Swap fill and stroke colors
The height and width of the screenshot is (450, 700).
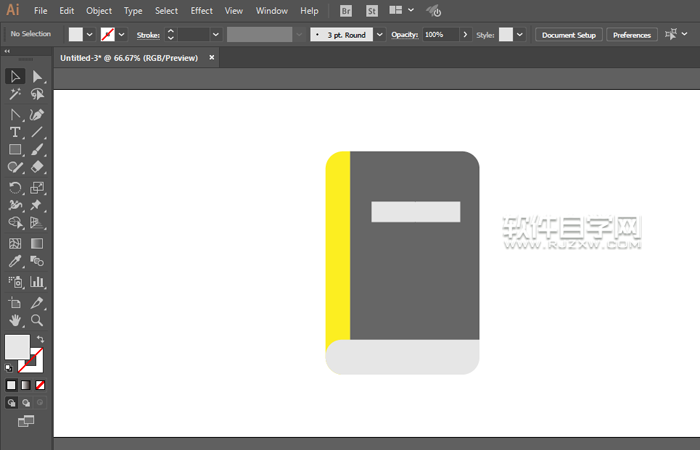coord(41,340)
